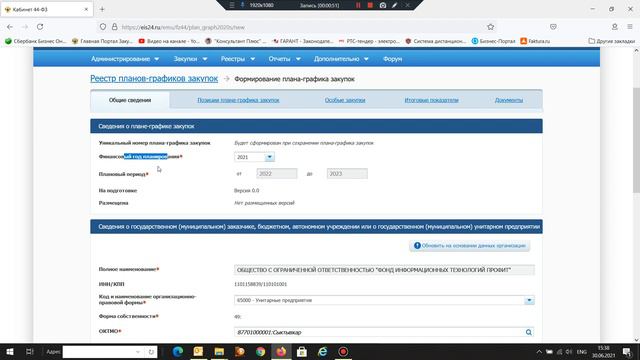Bookmark this page using the star icon
This screenshot has width=640, height=360.
(x=491, y=27)
